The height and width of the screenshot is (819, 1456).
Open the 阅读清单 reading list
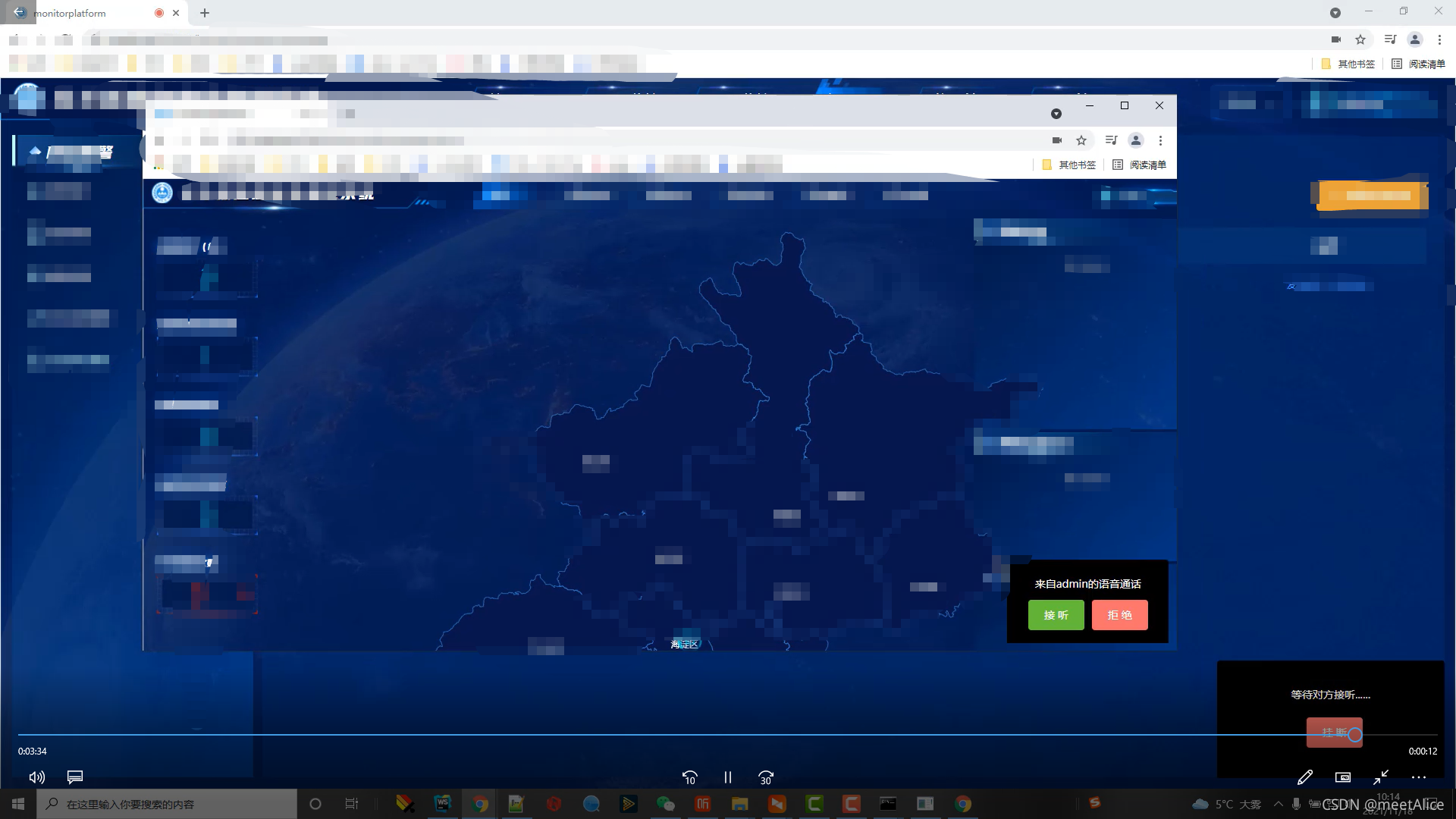[1419, 64]
